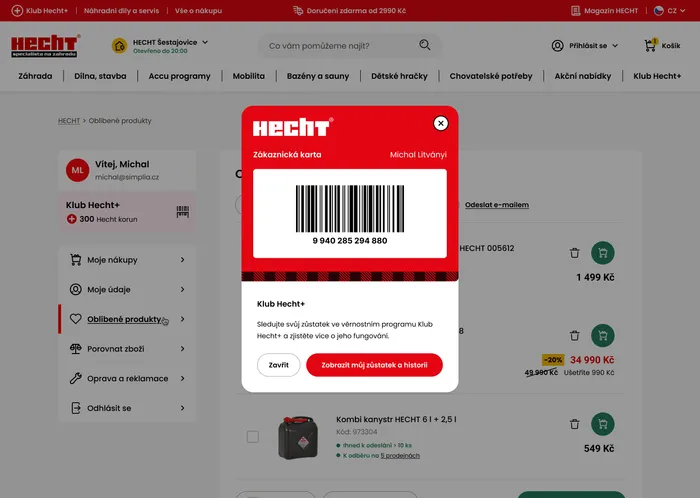700x498 pixels.
Task: Click the ML avatar circle
Action: [78, 170]
